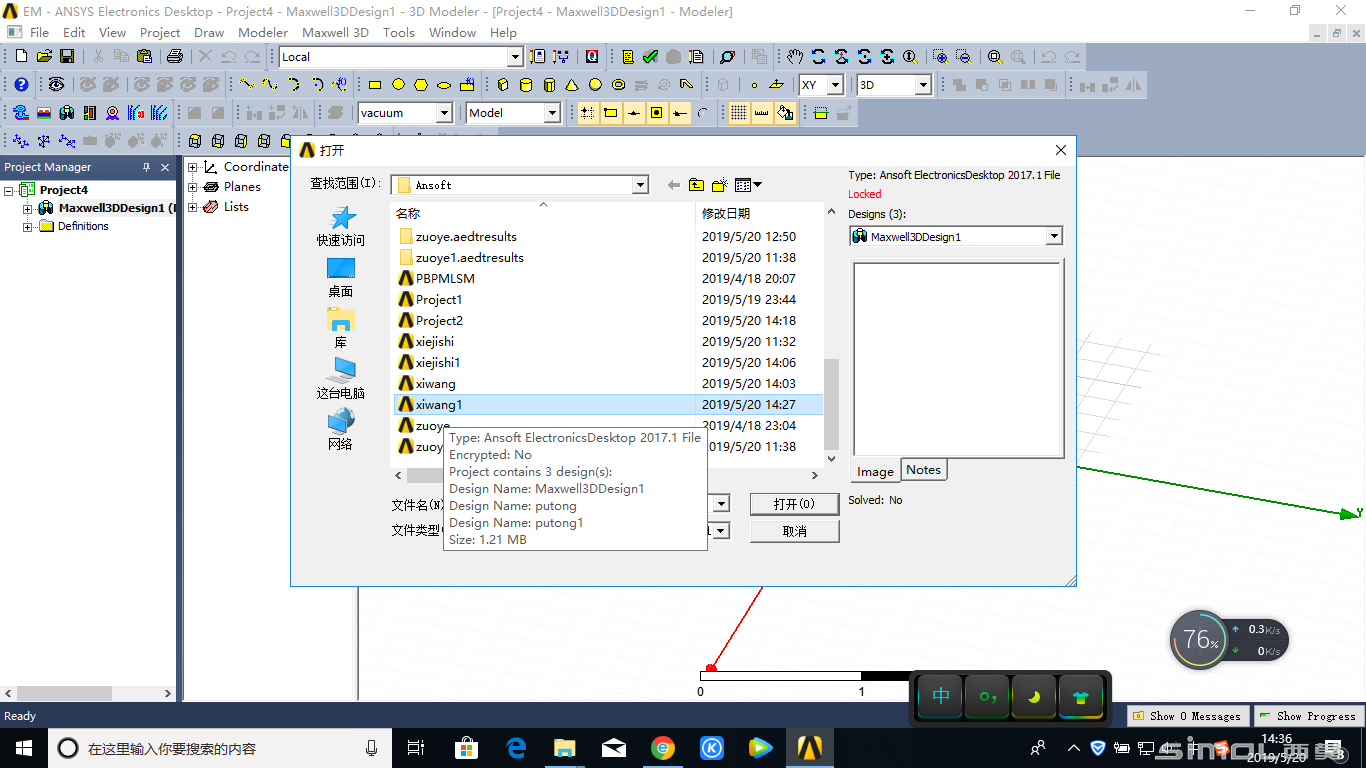Click the 打开(O) open button
Viewport: 1366px width, 768px height.
click(x=794, y=504)
